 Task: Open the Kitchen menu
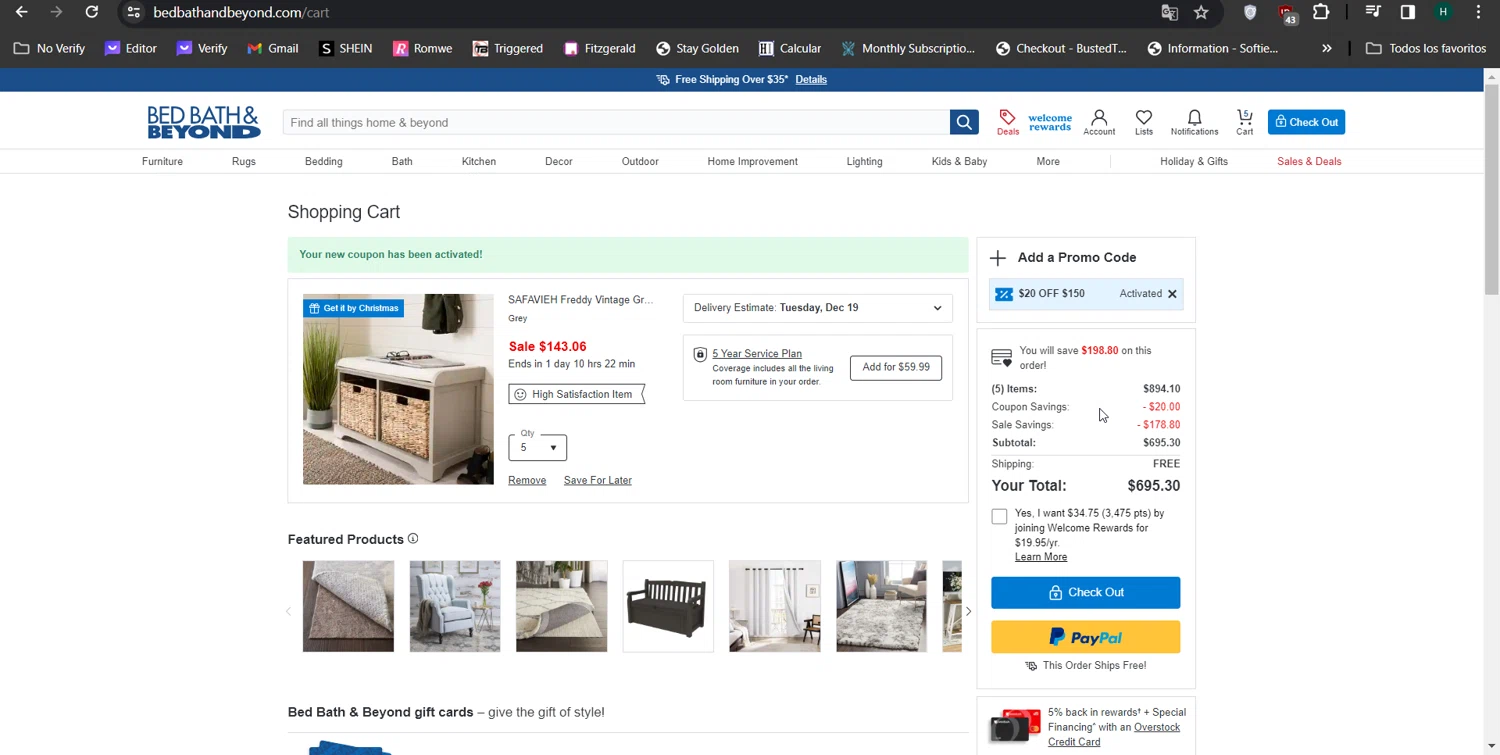479,161
